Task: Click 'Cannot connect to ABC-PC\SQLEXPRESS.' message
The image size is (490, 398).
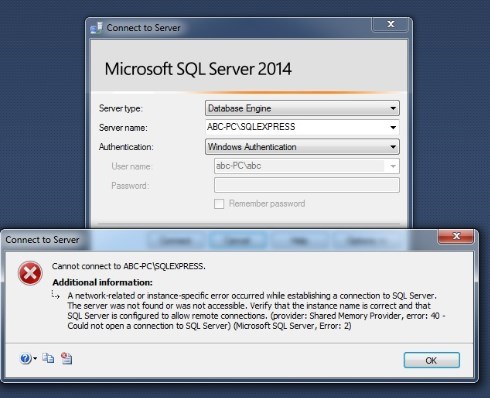Action: point(129,266)
